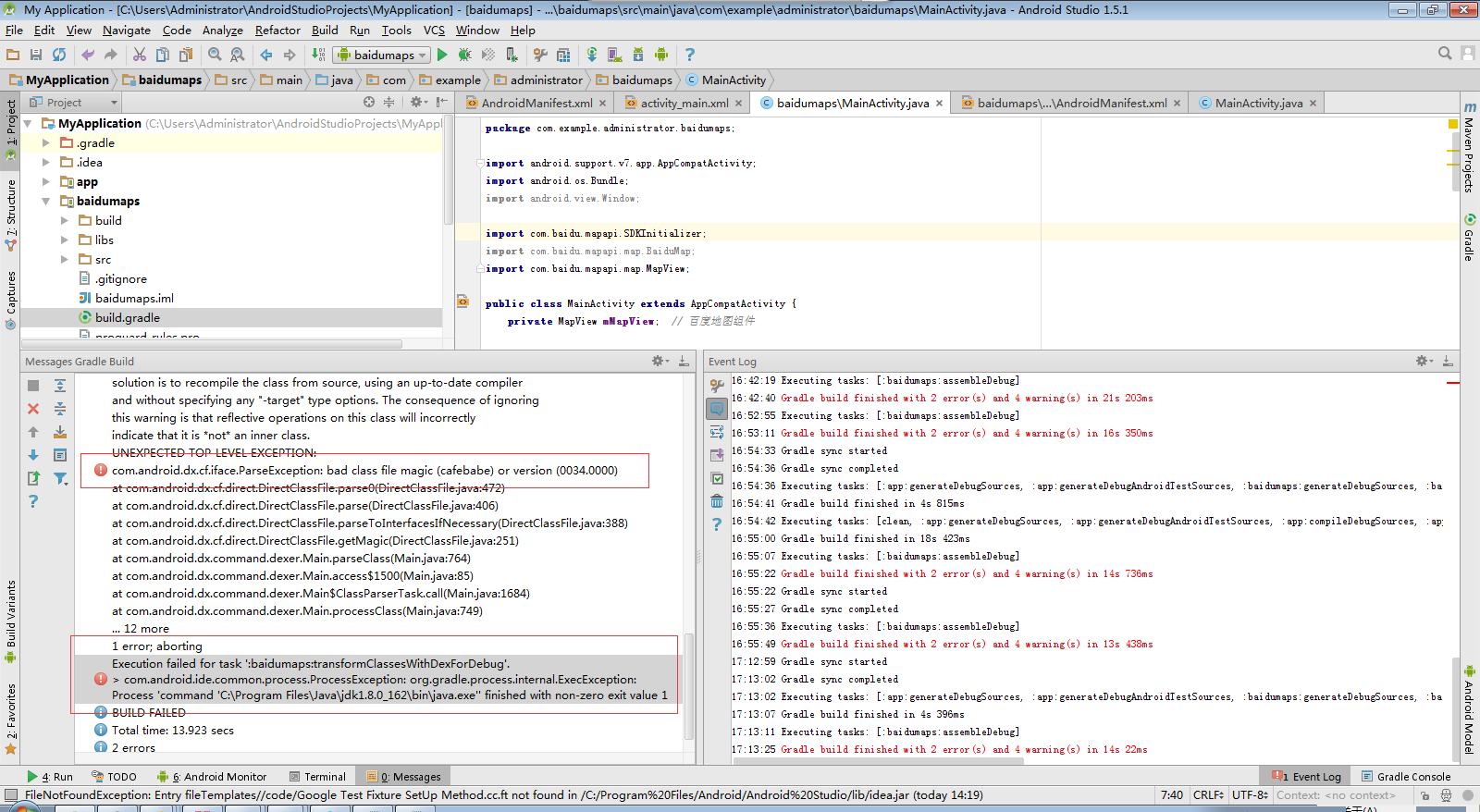Click the Paste clipboard icon
Viewport: 1480px width, 812px height.
pyautogui.click(x=186, y=55)
